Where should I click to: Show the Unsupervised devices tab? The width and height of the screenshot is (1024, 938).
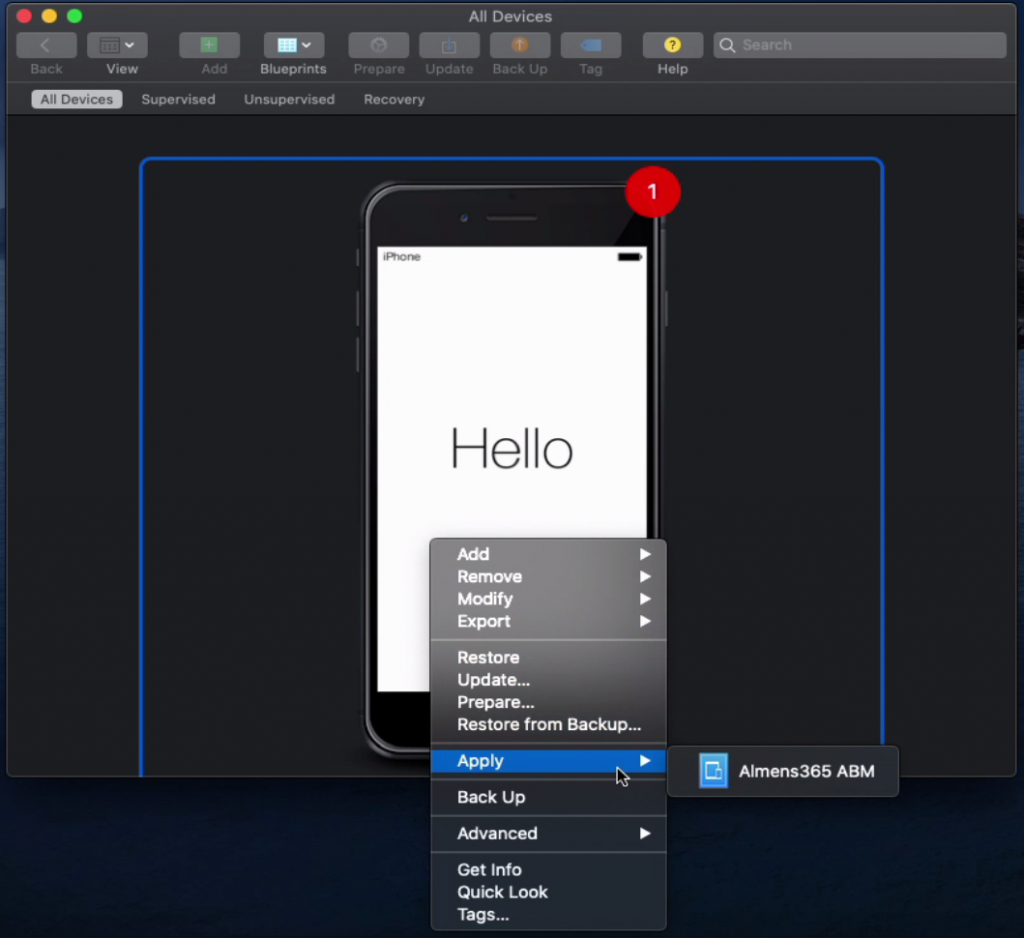289,99
